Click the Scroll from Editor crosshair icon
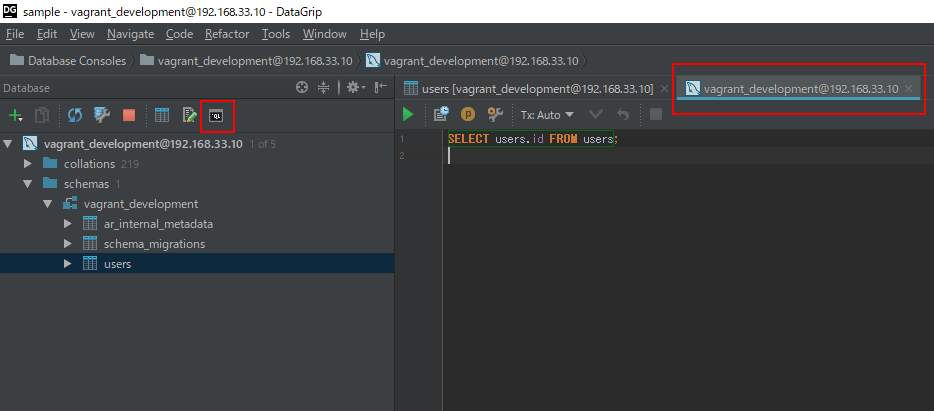Image resolution: width=934 pixels, height=411 pixels. coord(302,88)
